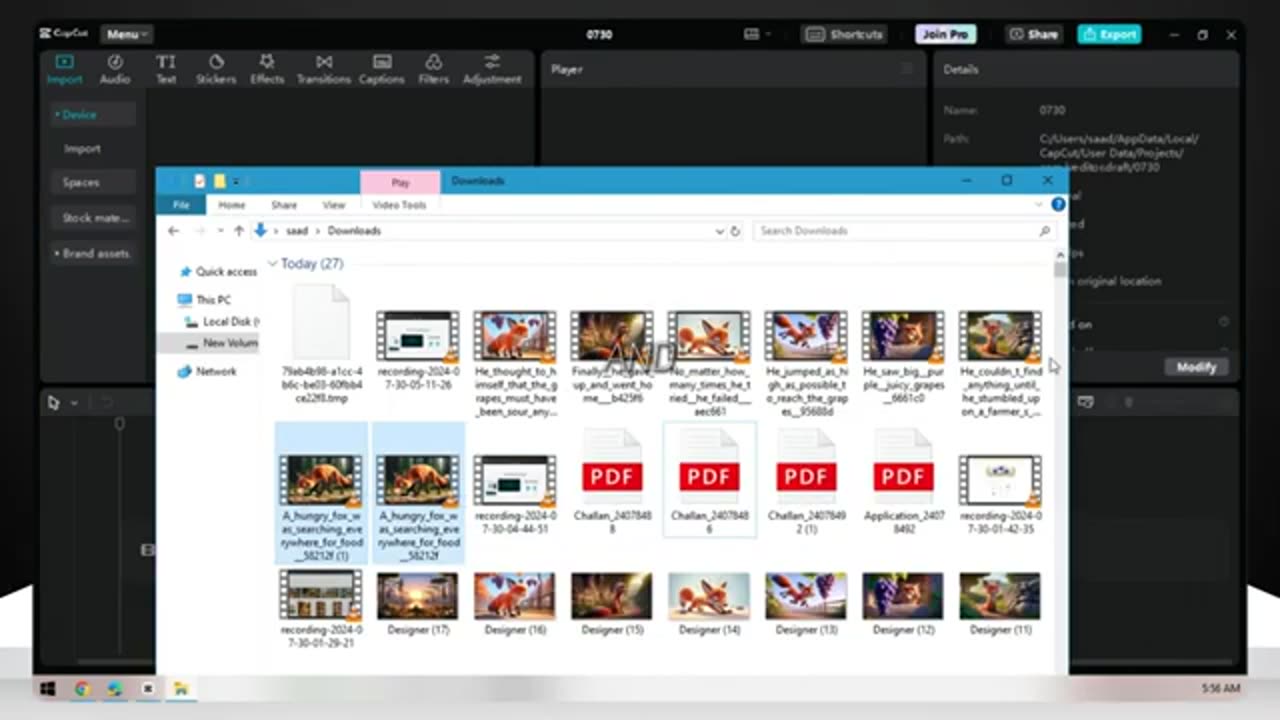Screen dimensions: 1280x720
Task: Open CapCut taskbar icon
Action: (x=148, y=688)
